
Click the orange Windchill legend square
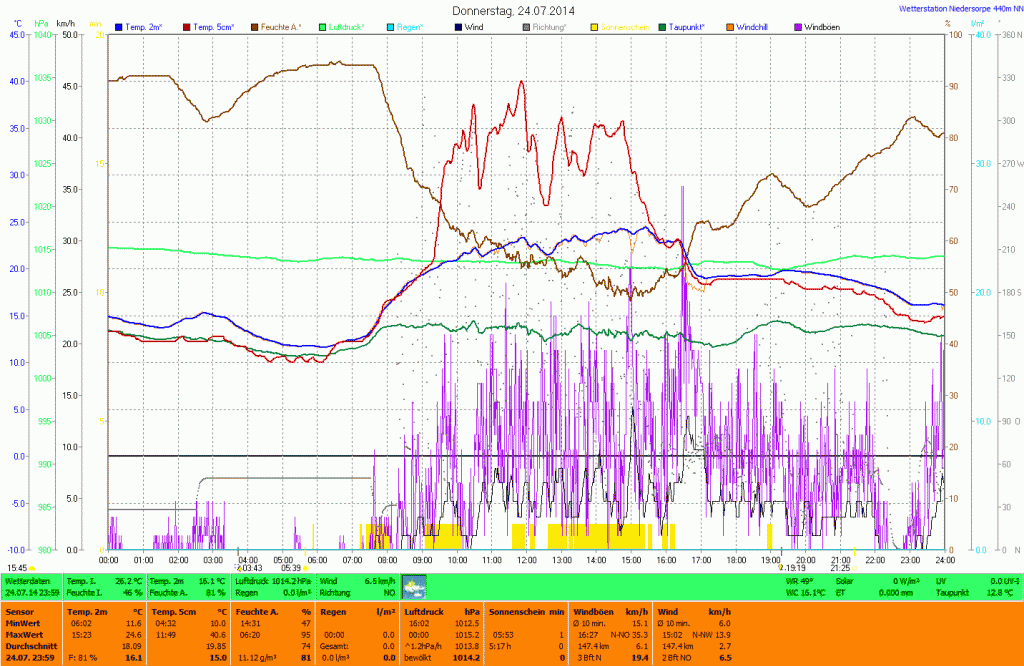(x=732, y=26)
